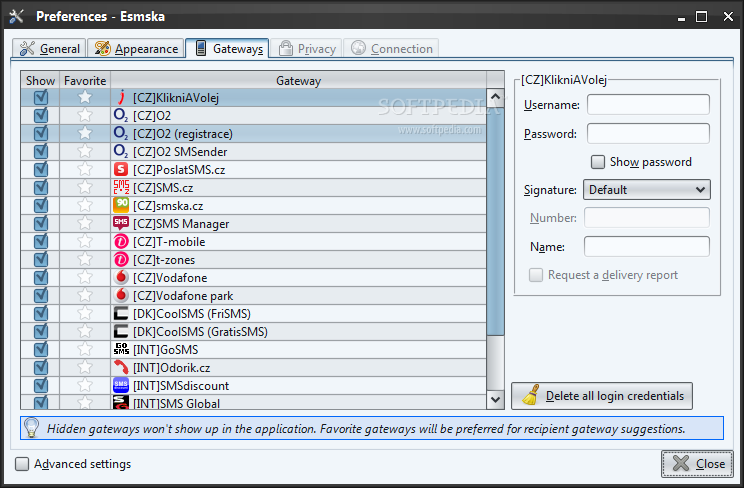Sort by the Gateway column header

click(x=298, y=81)
